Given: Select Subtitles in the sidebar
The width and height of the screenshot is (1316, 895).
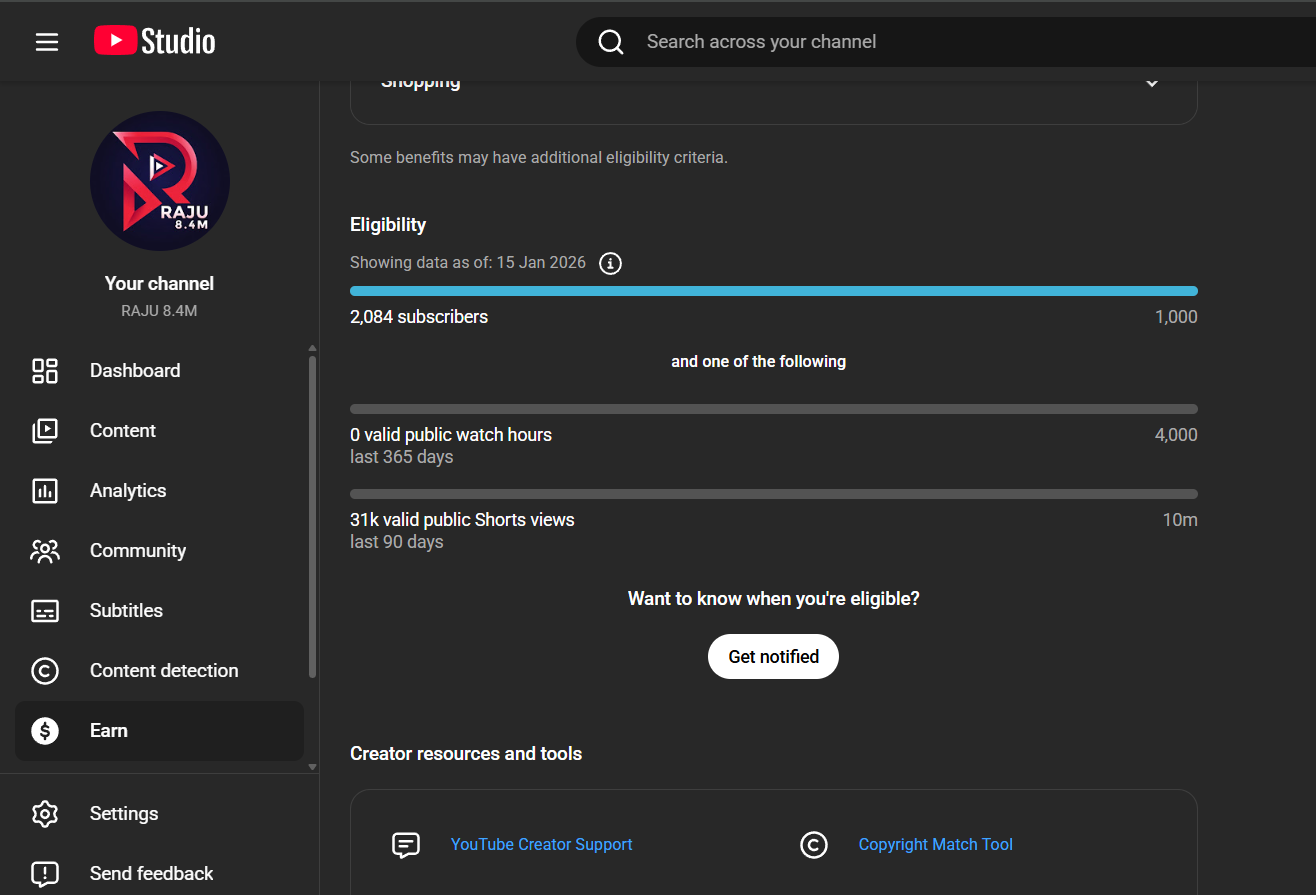Looking at the screenshot, I should [126, 611].
